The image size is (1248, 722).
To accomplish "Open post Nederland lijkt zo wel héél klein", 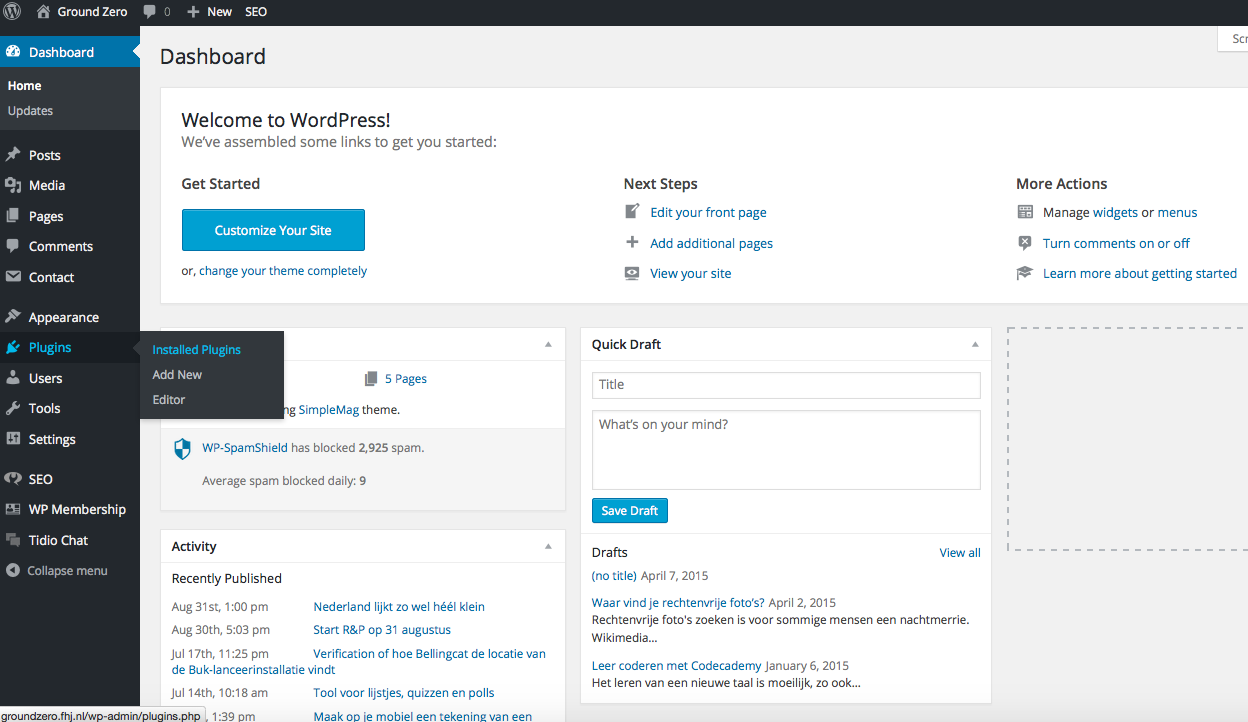I will pyautogui.click(x=399, y=607).
